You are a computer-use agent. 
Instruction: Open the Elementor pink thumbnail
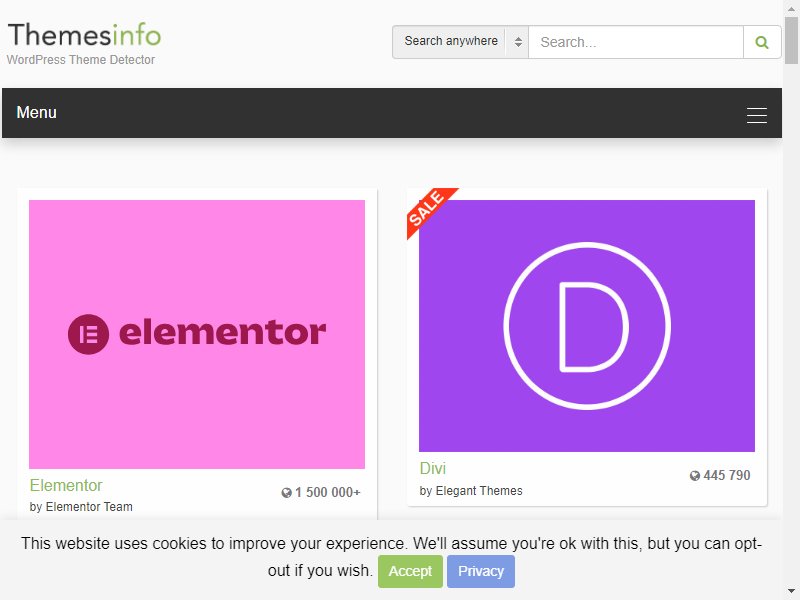click(197, 334)
